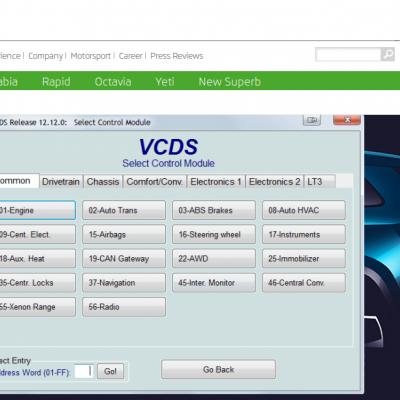400x400 pixels.
Task: Select the 09-Cent. Elect. module
Action: (37, 234)
